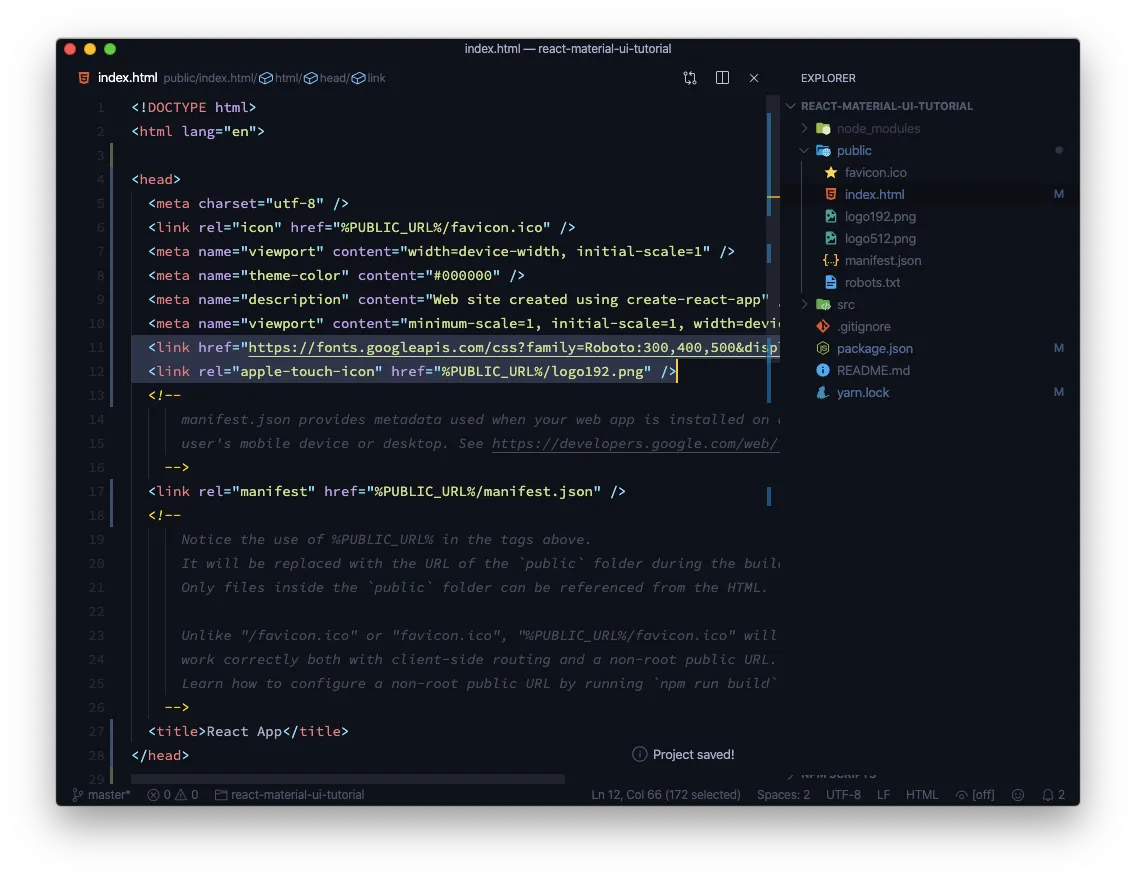The image size is (1136, 880).
Task: Collapse the REACT-MATERIAL-UI-TUTORIAL section
Action: [x=880, y=106]
